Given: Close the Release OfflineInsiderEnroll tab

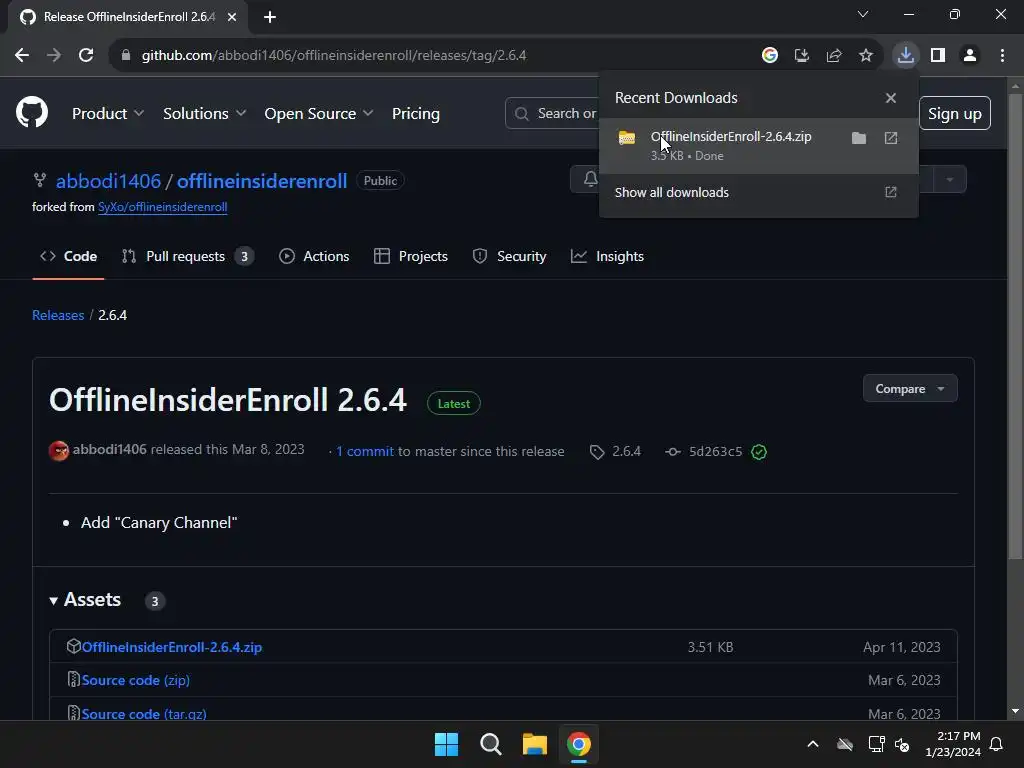Looking at the screenshot, I should [232, 17].
